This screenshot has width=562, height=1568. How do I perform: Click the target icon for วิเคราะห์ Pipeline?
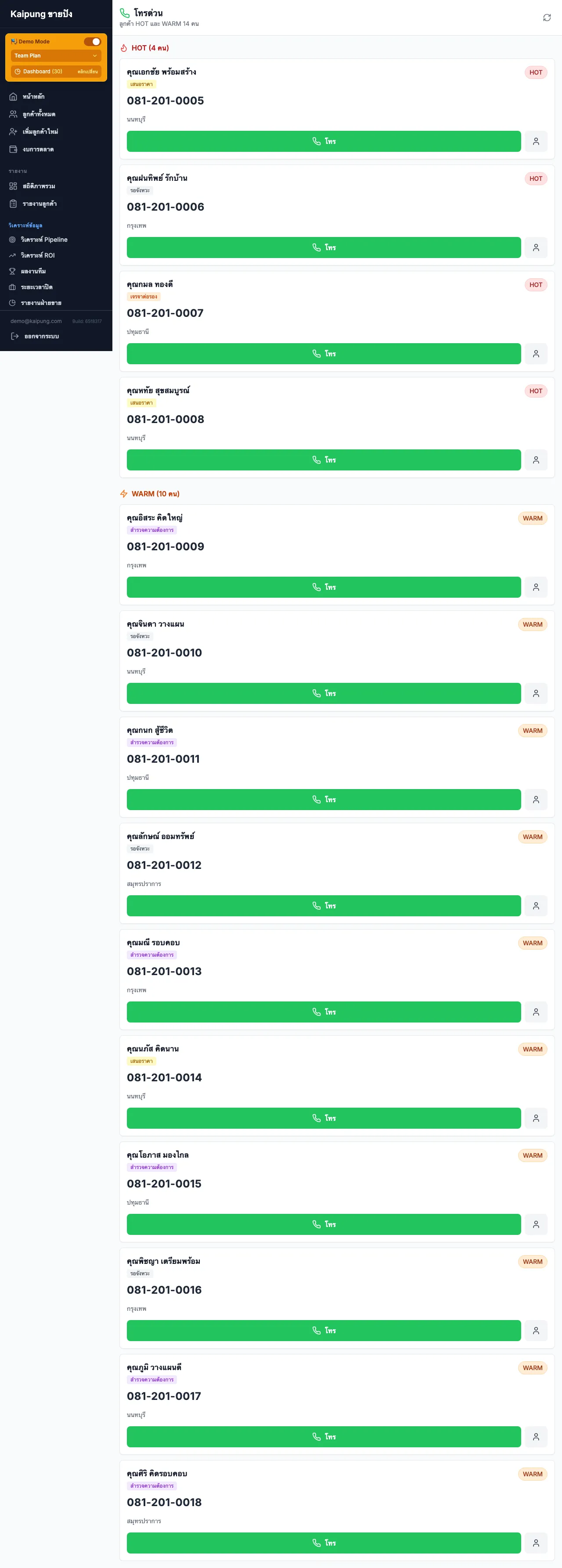pyautogui.click(x=12, y=240)
